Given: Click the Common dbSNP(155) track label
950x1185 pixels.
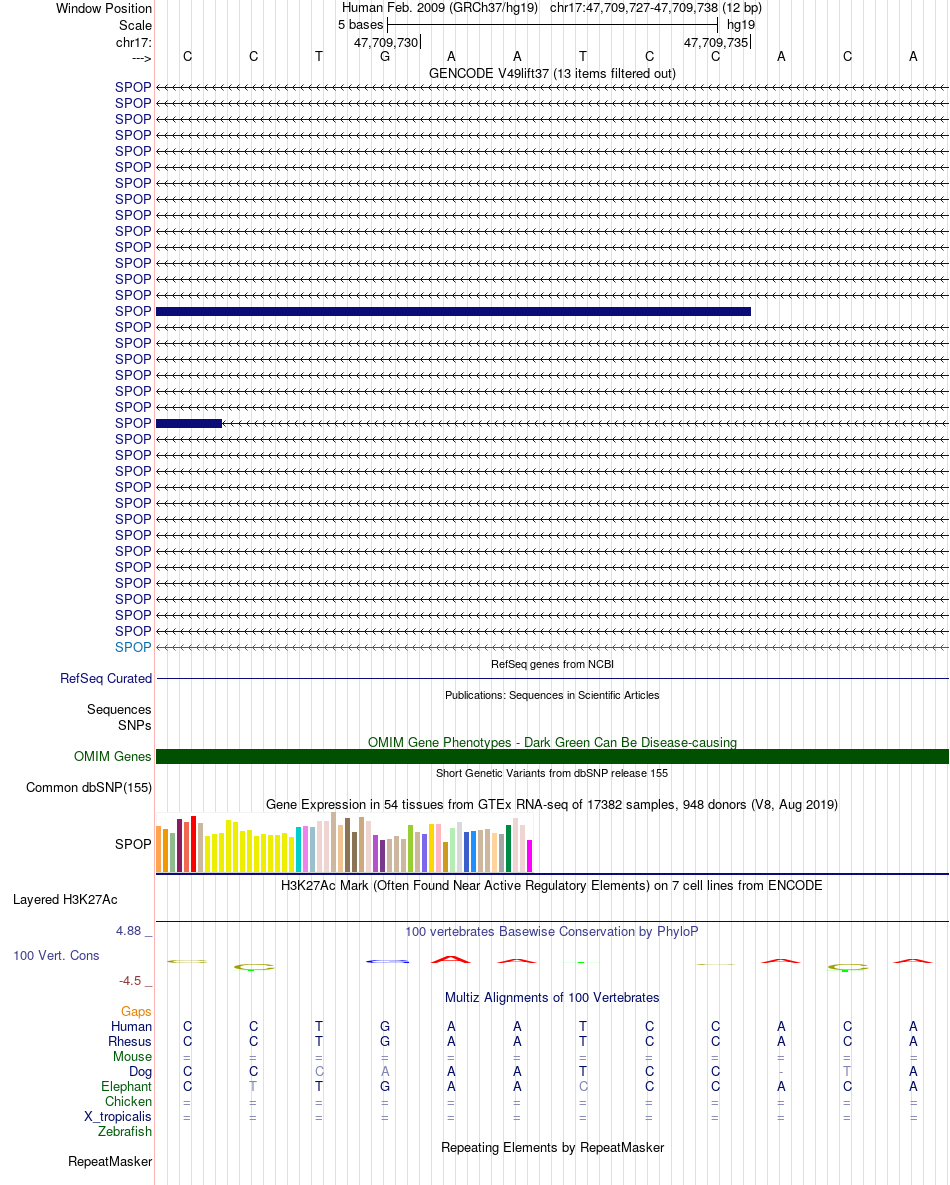Looking at the screenshot, I should (88, 787).
